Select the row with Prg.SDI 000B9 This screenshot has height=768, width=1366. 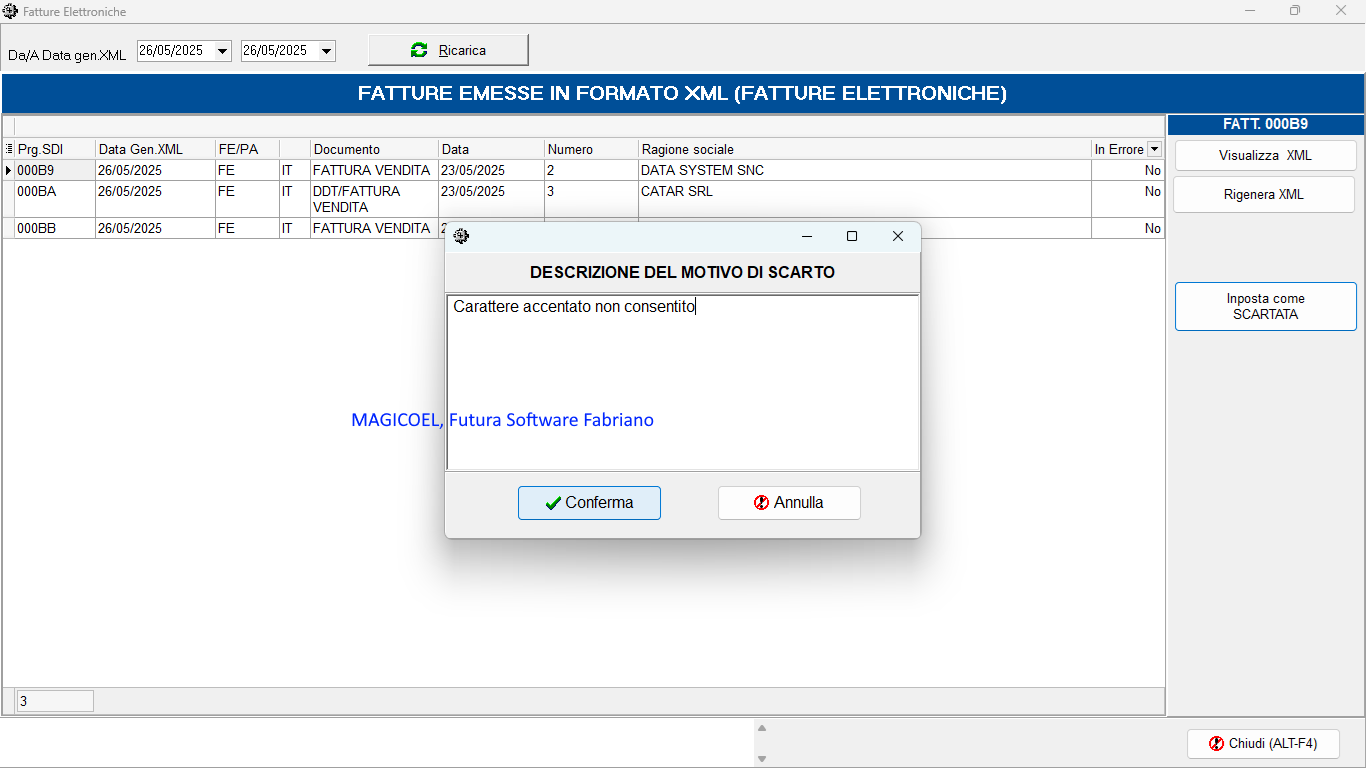coord(583,171)
